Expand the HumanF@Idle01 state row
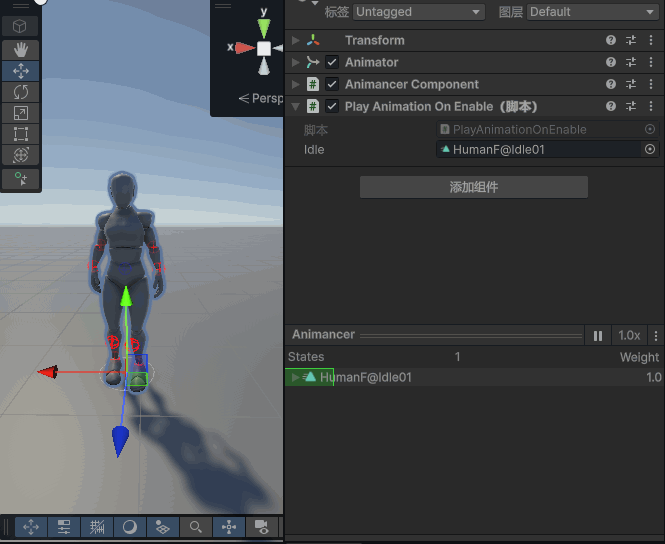665x544 pixels. point(295,377)
